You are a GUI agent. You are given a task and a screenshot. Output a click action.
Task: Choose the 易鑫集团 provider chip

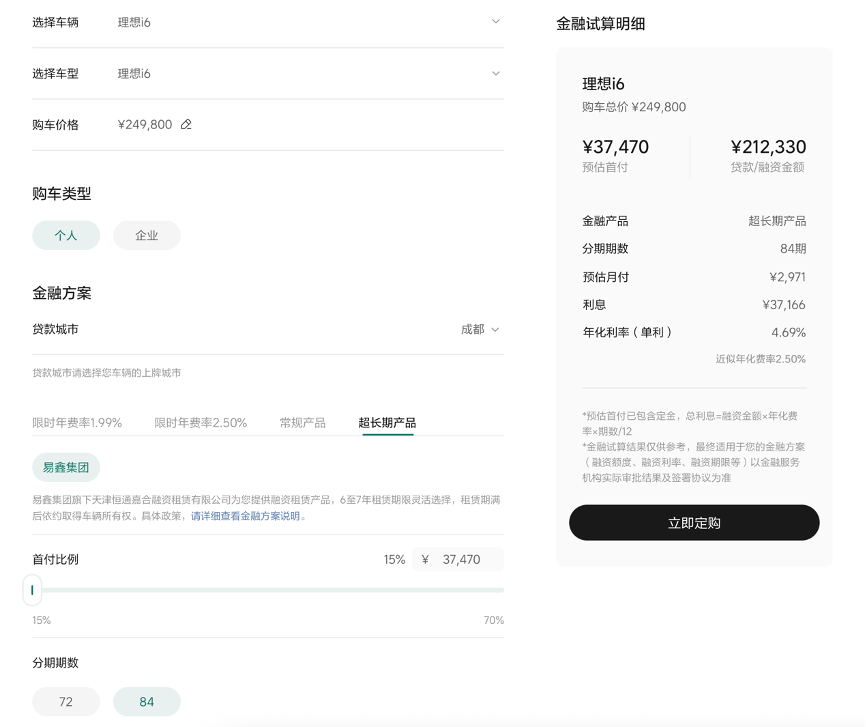pyautogui.click(x=66, y=467)
